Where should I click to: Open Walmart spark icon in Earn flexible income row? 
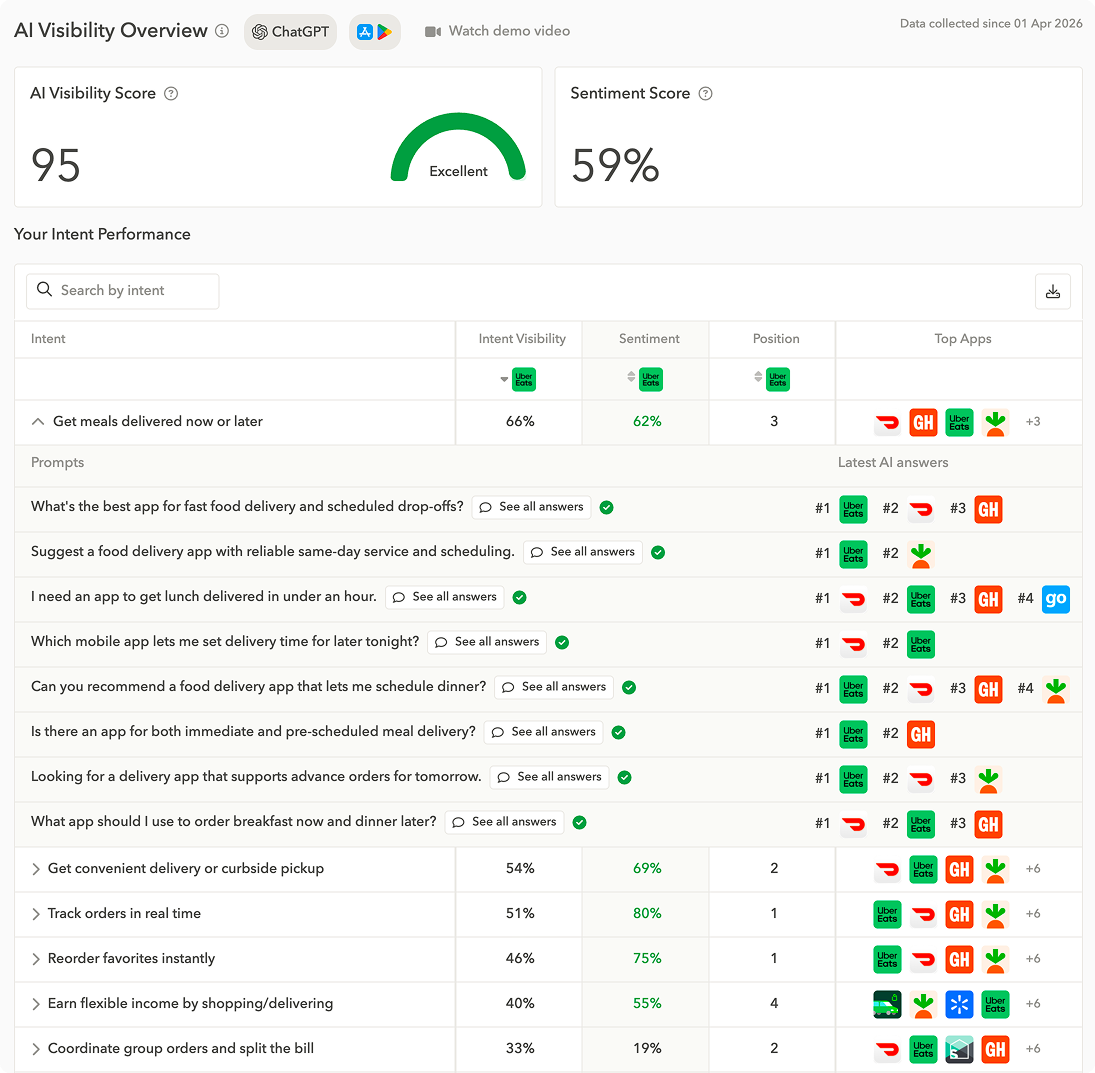pos(960,1005)
